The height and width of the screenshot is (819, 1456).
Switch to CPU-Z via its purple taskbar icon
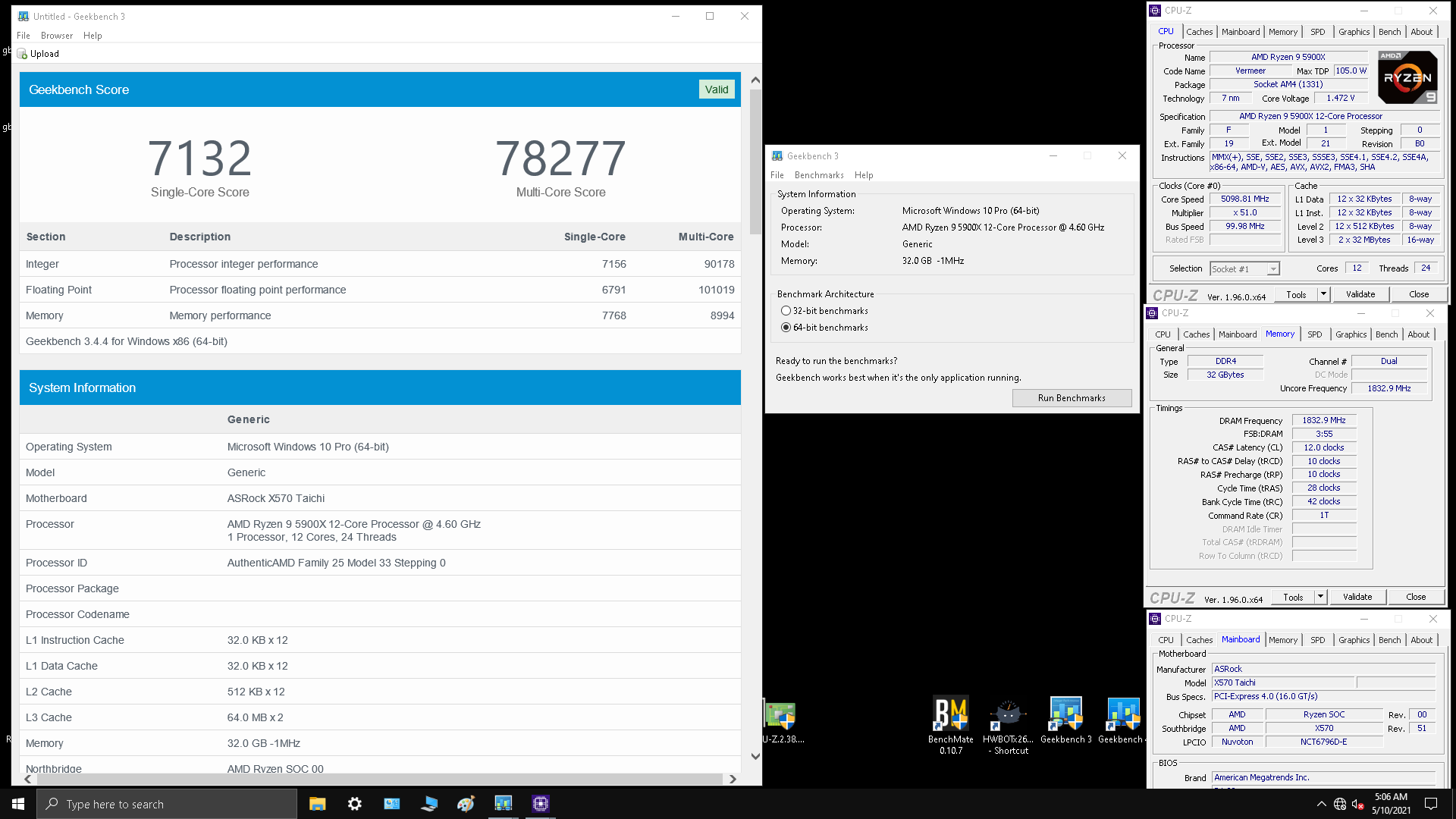541,804
